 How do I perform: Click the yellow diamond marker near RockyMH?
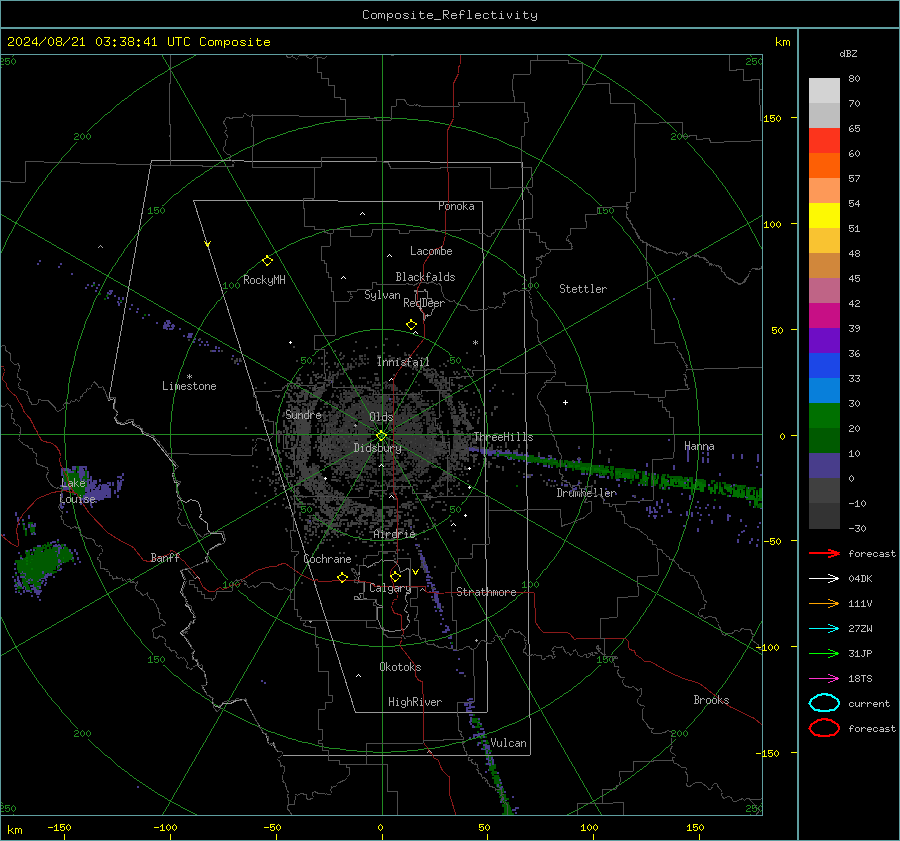[267, 261]
